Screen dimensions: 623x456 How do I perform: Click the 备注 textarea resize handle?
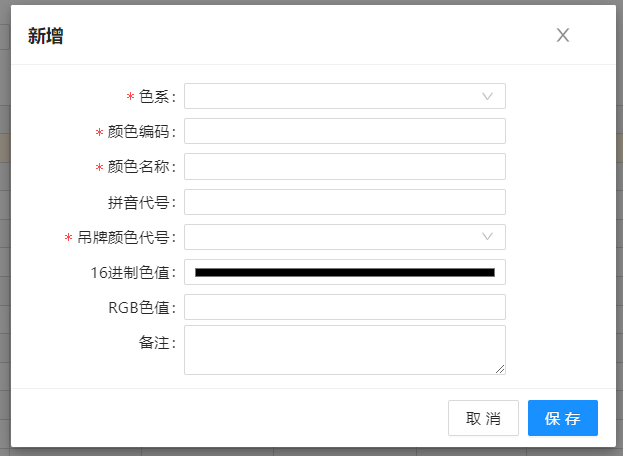pos(500,369)
